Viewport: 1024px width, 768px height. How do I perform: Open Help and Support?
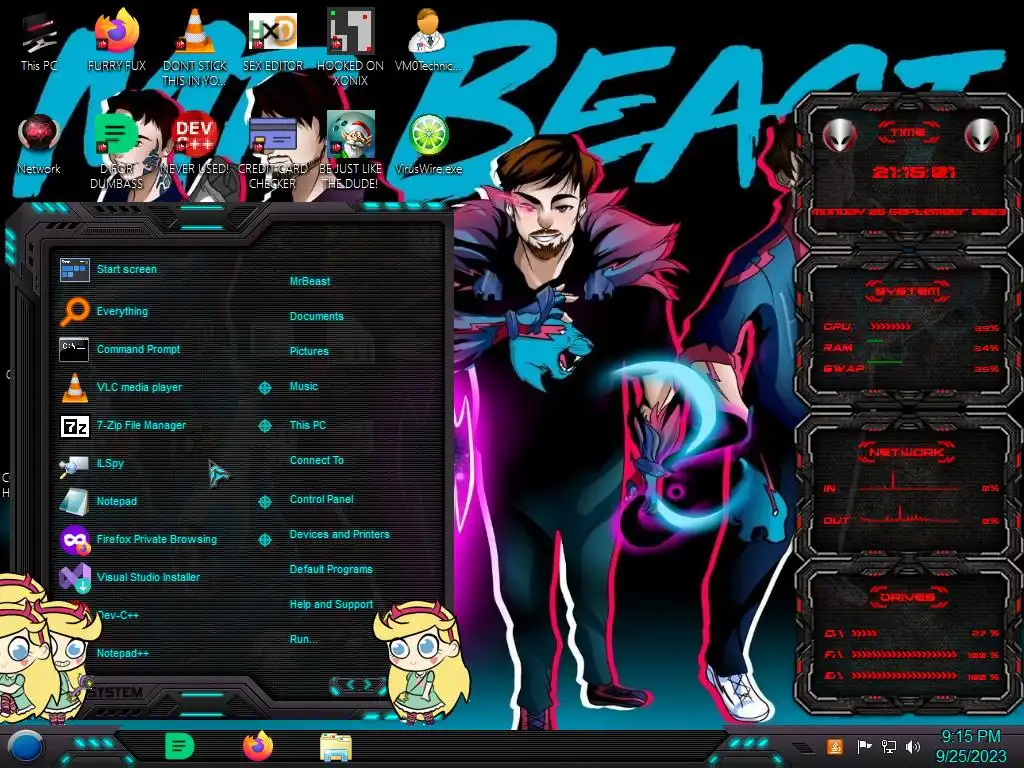(x=331, y=605)
